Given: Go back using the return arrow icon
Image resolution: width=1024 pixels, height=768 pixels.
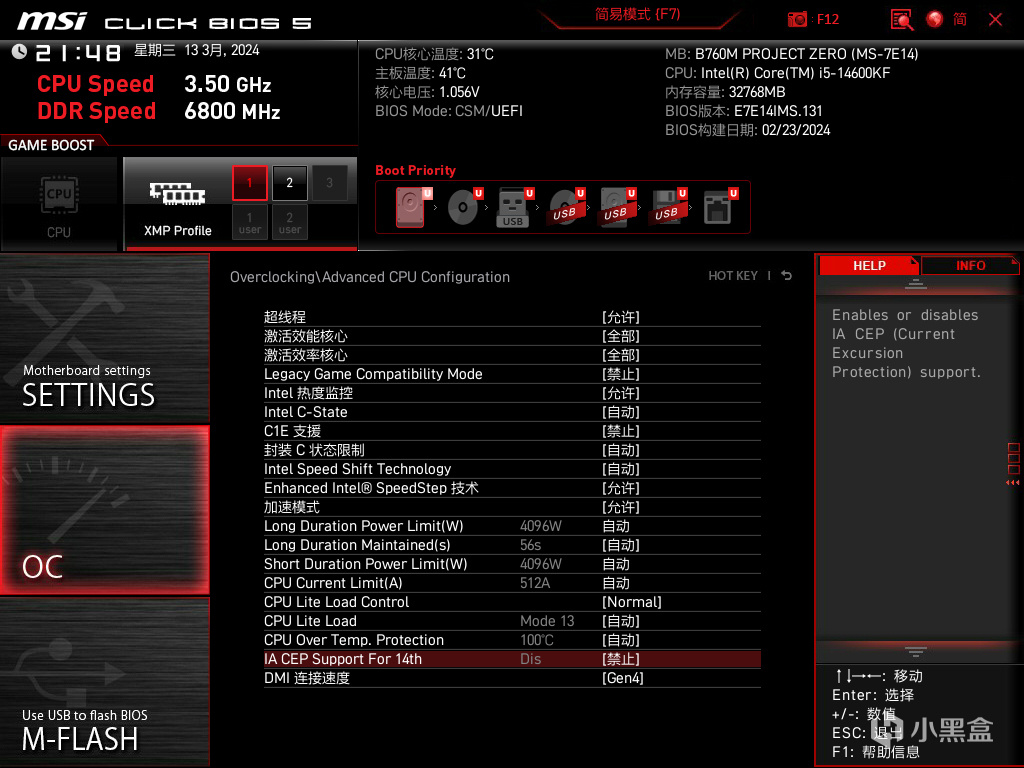Looking at the screenshot, I should pos(786,276).
